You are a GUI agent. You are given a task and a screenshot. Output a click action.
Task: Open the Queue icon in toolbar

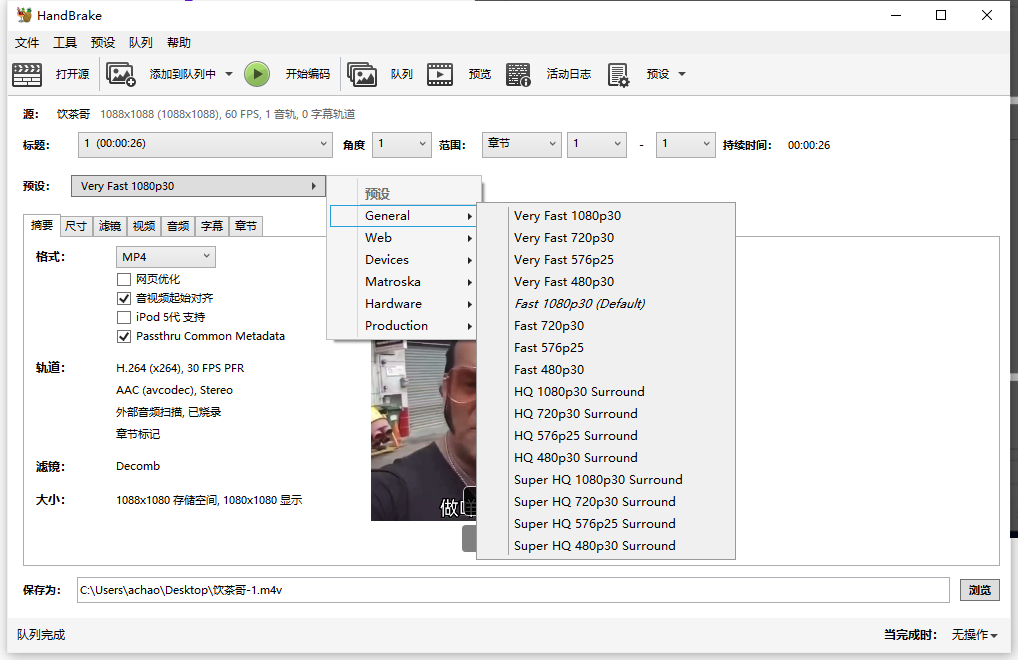tap(362, 74)
